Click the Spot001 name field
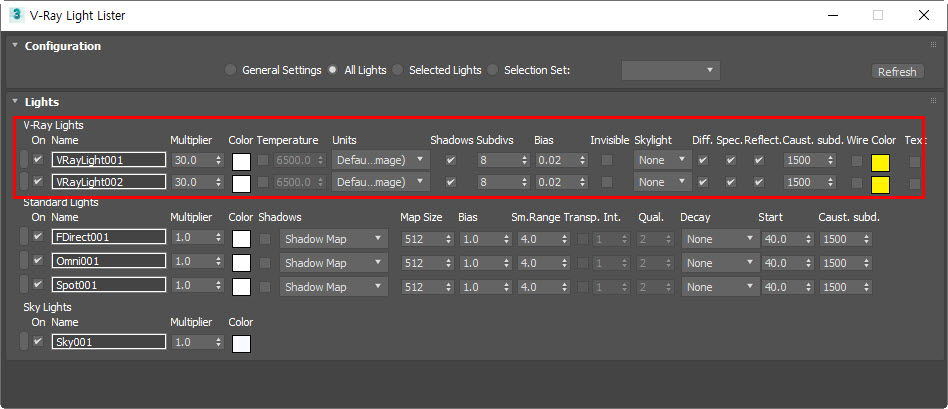This screenshot has height=409, width=948. click(x=109, y=285)
